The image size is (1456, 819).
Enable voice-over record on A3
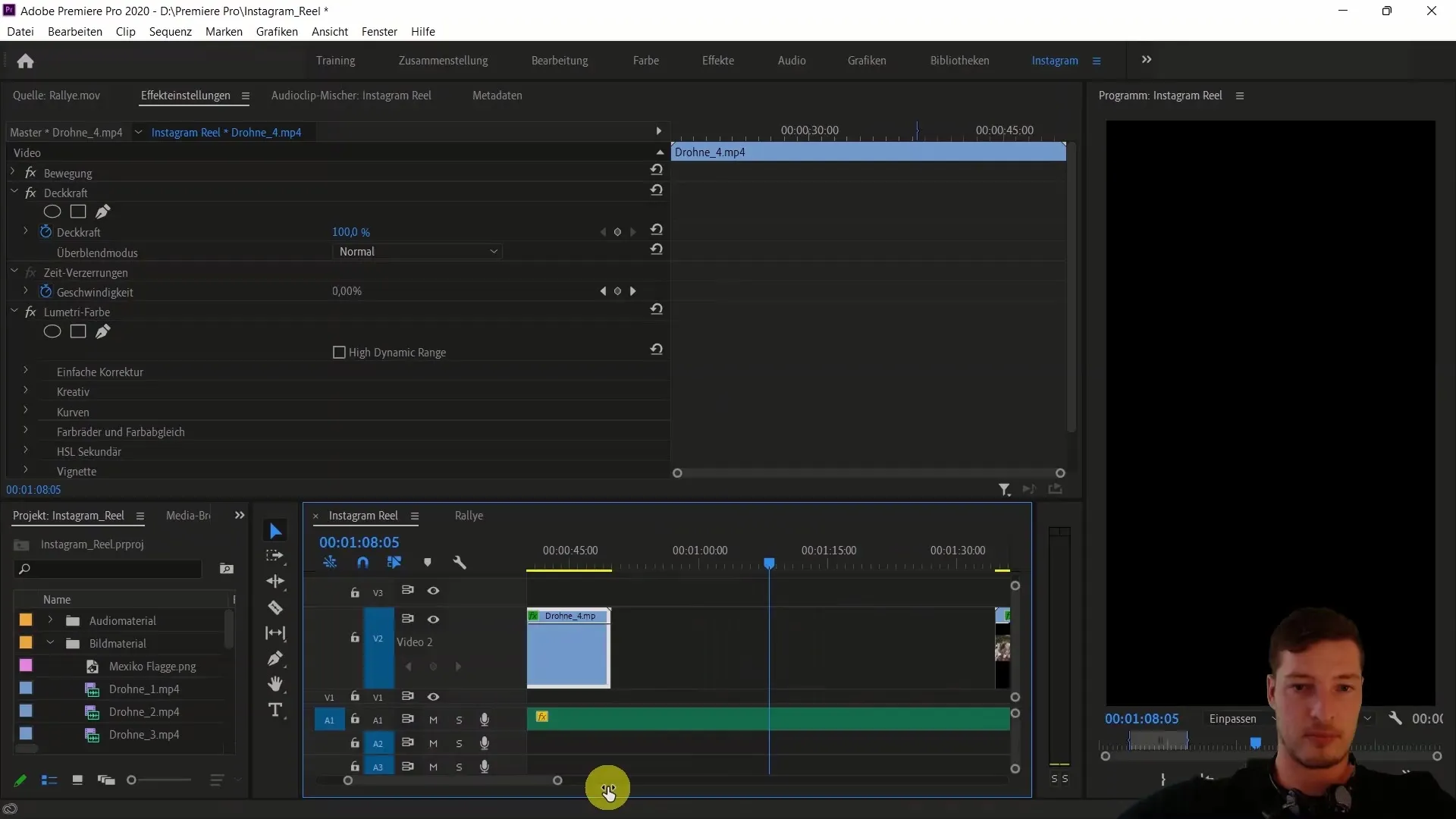485,767
